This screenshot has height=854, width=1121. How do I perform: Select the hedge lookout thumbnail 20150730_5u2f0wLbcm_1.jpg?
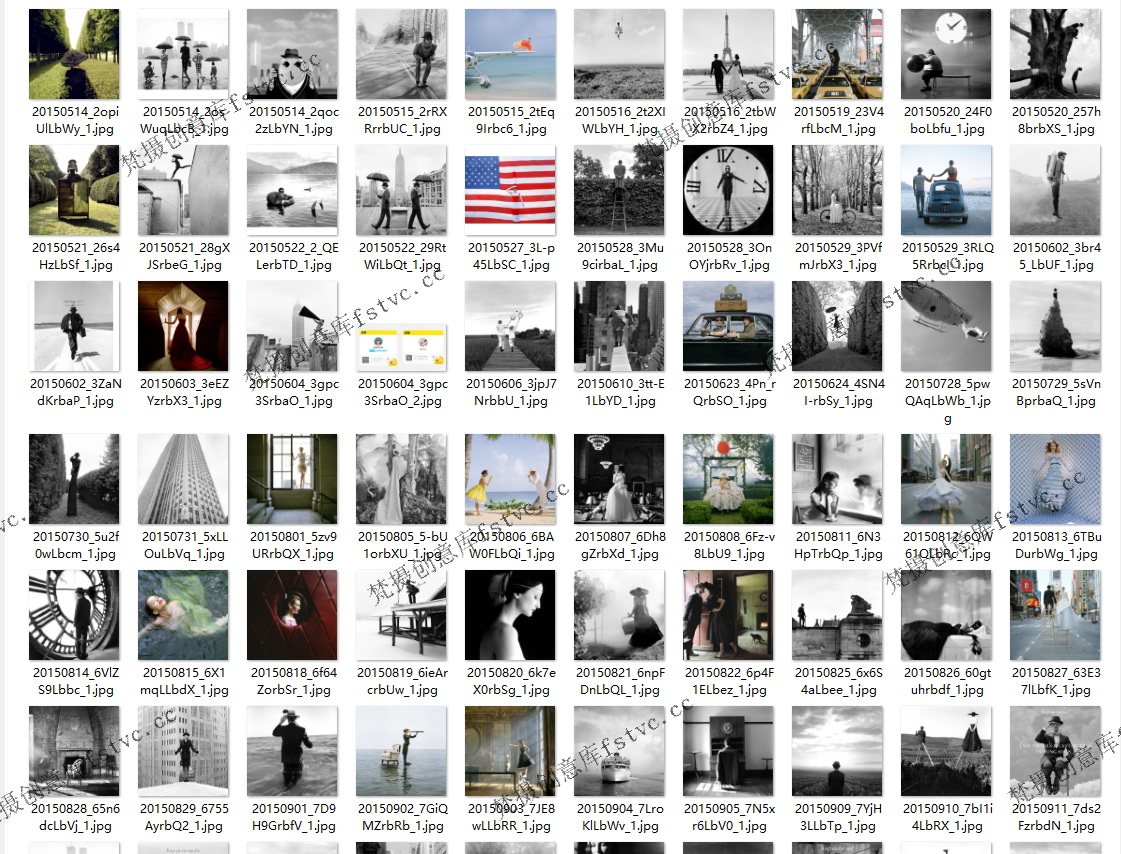(74, 479)
